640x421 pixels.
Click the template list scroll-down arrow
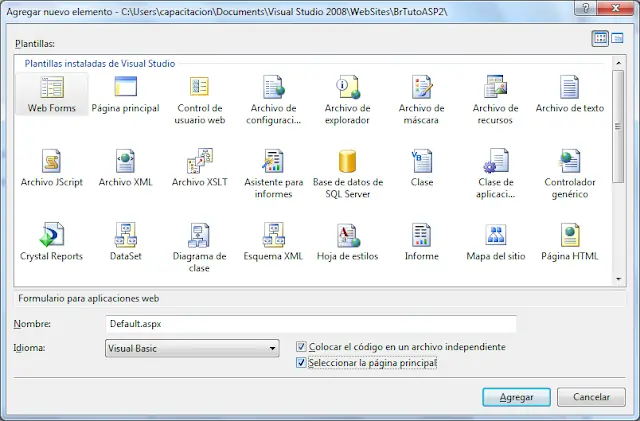(618, 279)
